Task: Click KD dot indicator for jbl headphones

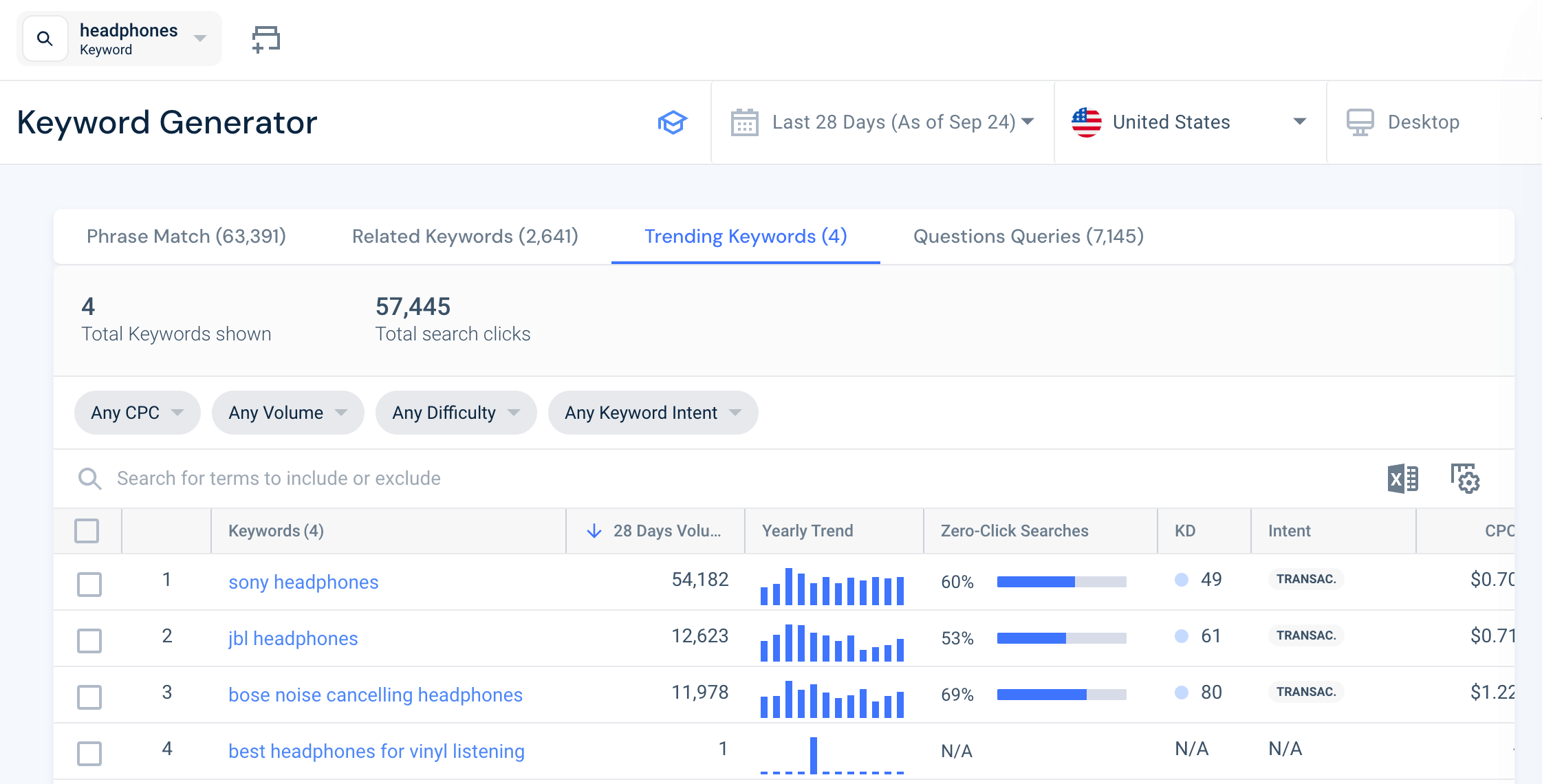Action: coord(1182,636)
